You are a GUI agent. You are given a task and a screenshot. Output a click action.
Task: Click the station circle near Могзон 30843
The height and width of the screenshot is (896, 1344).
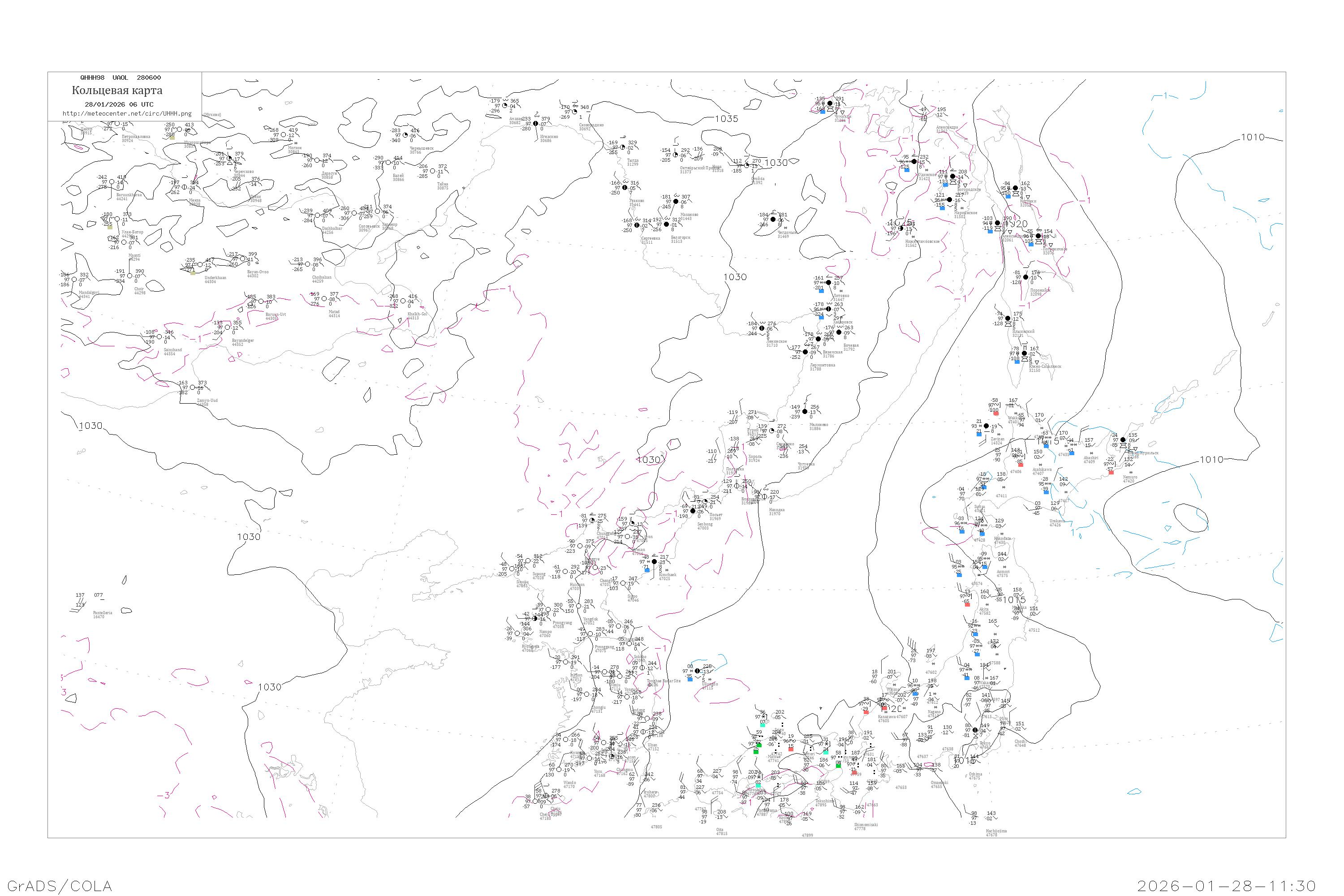point(284,135)
